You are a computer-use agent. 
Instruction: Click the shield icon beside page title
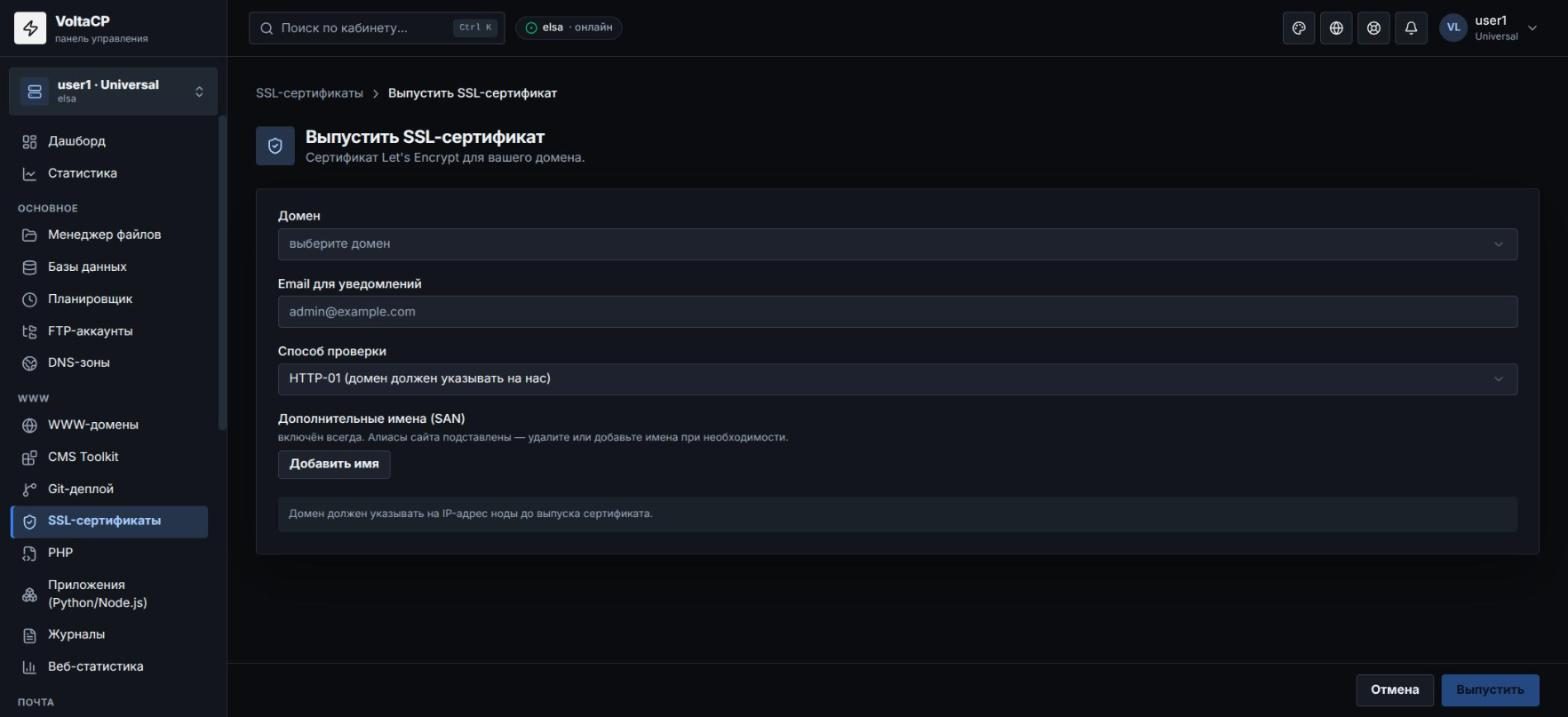(275, 146)
